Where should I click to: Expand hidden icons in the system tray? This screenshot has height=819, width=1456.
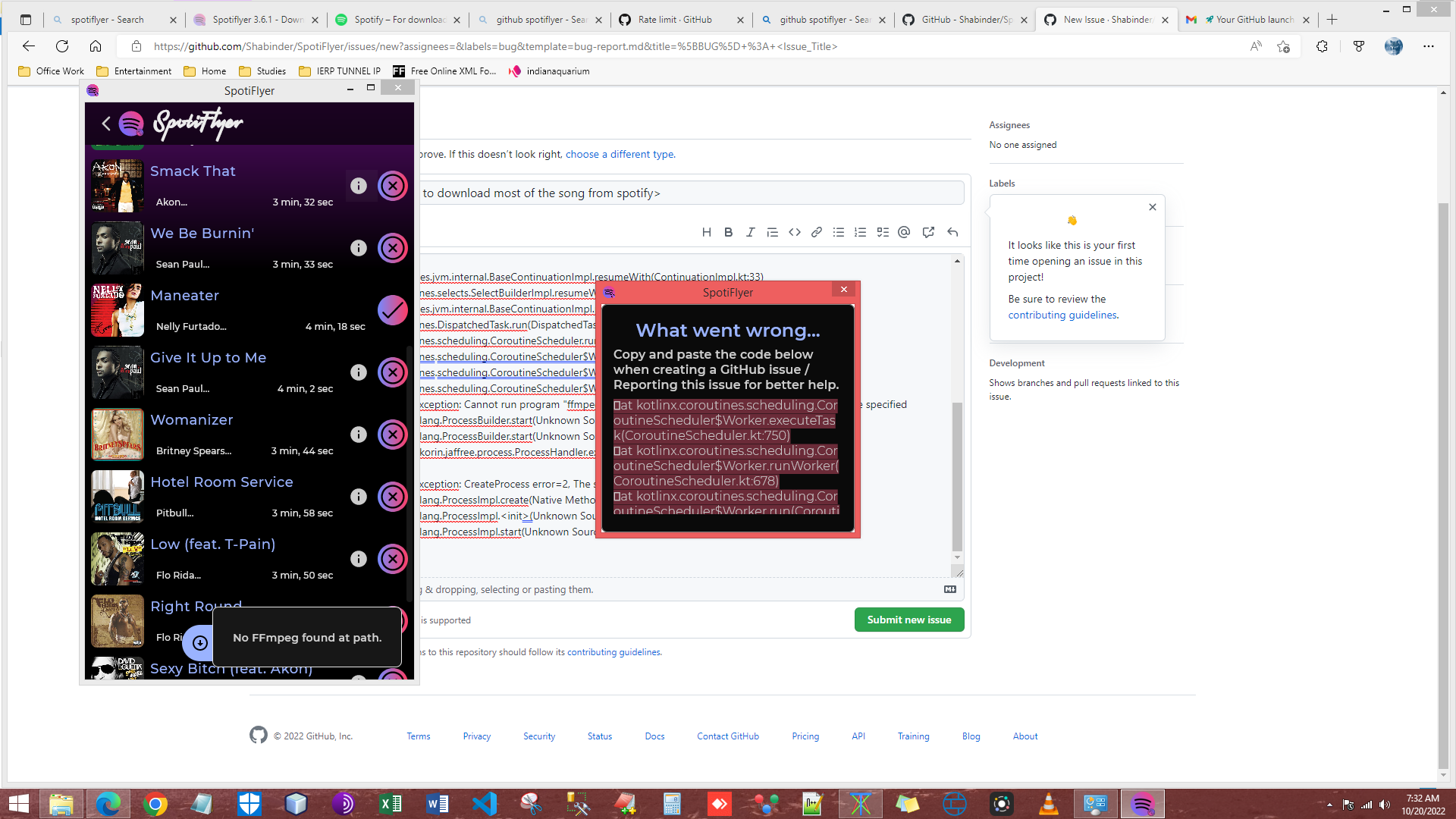point(1329,803)
